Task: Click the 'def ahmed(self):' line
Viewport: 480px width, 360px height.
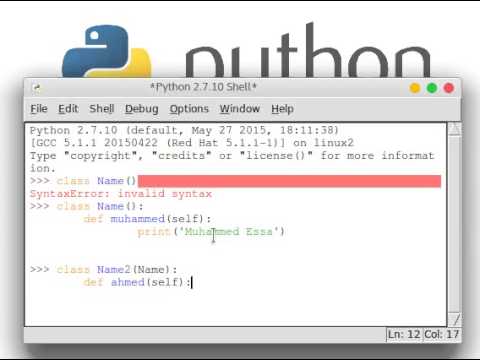Action: click(137, 282)
